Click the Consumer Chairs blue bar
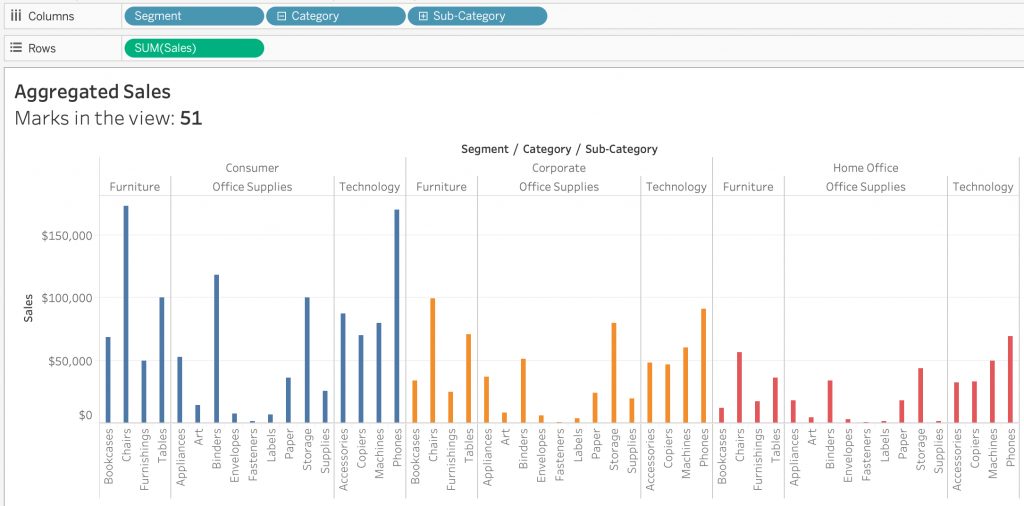This screenshot has width=1024, height=506. [126, 314]
